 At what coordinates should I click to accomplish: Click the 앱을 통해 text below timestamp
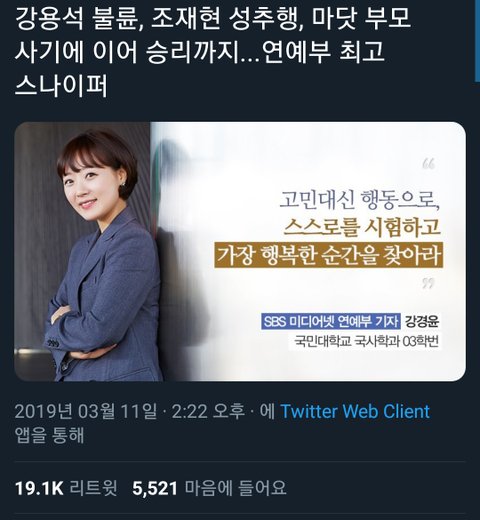click(49, 435)
